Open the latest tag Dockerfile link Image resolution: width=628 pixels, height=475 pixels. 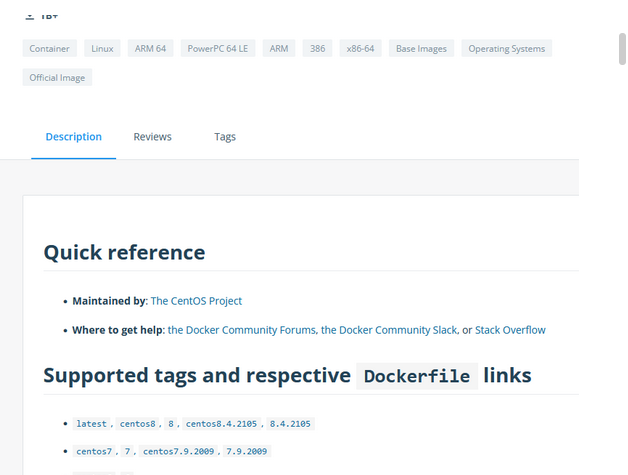click(x=91, y=424)
